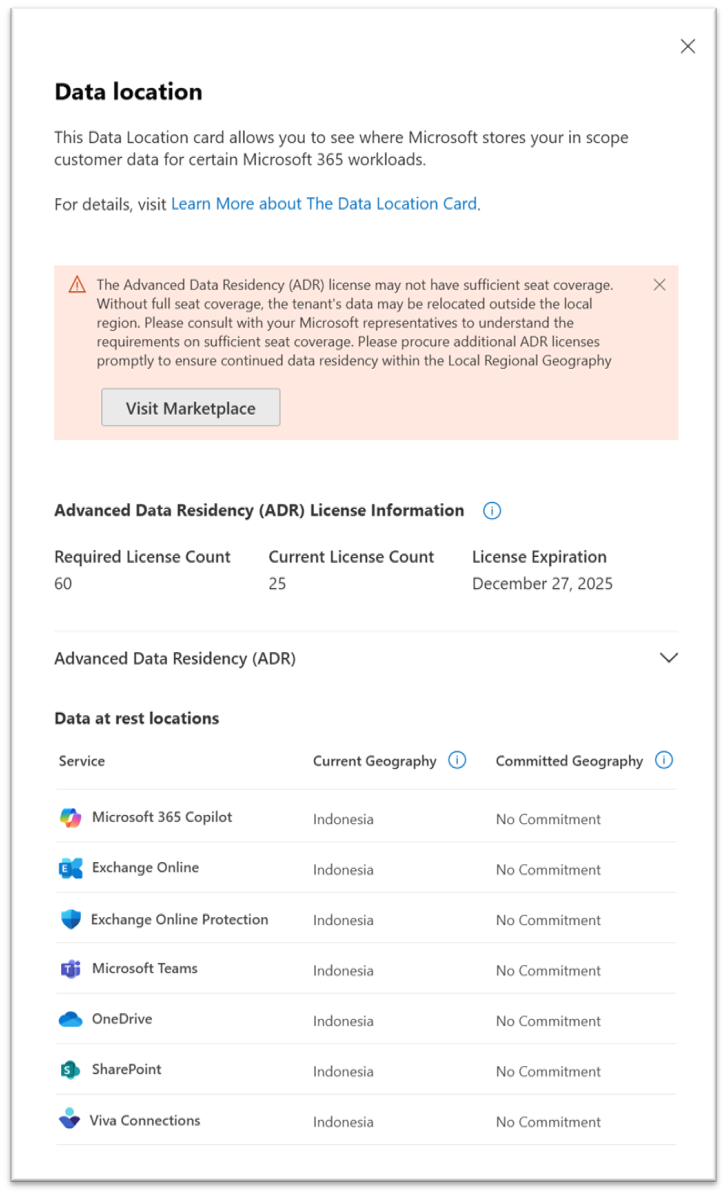This screenshot has width=727, height=1195.
Task: Click the SharePoint service name
Action: (x=127, y=1069)
